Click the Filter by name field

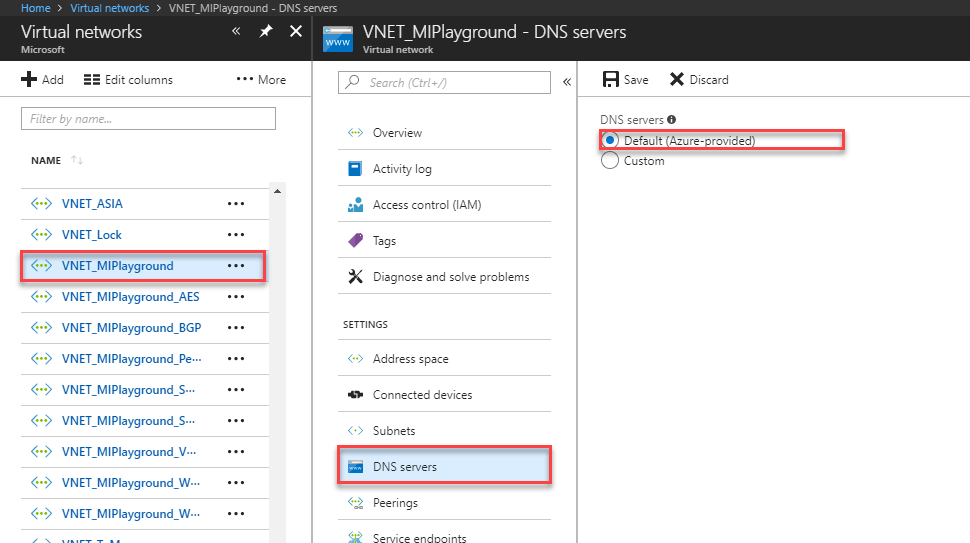[148, 119]
